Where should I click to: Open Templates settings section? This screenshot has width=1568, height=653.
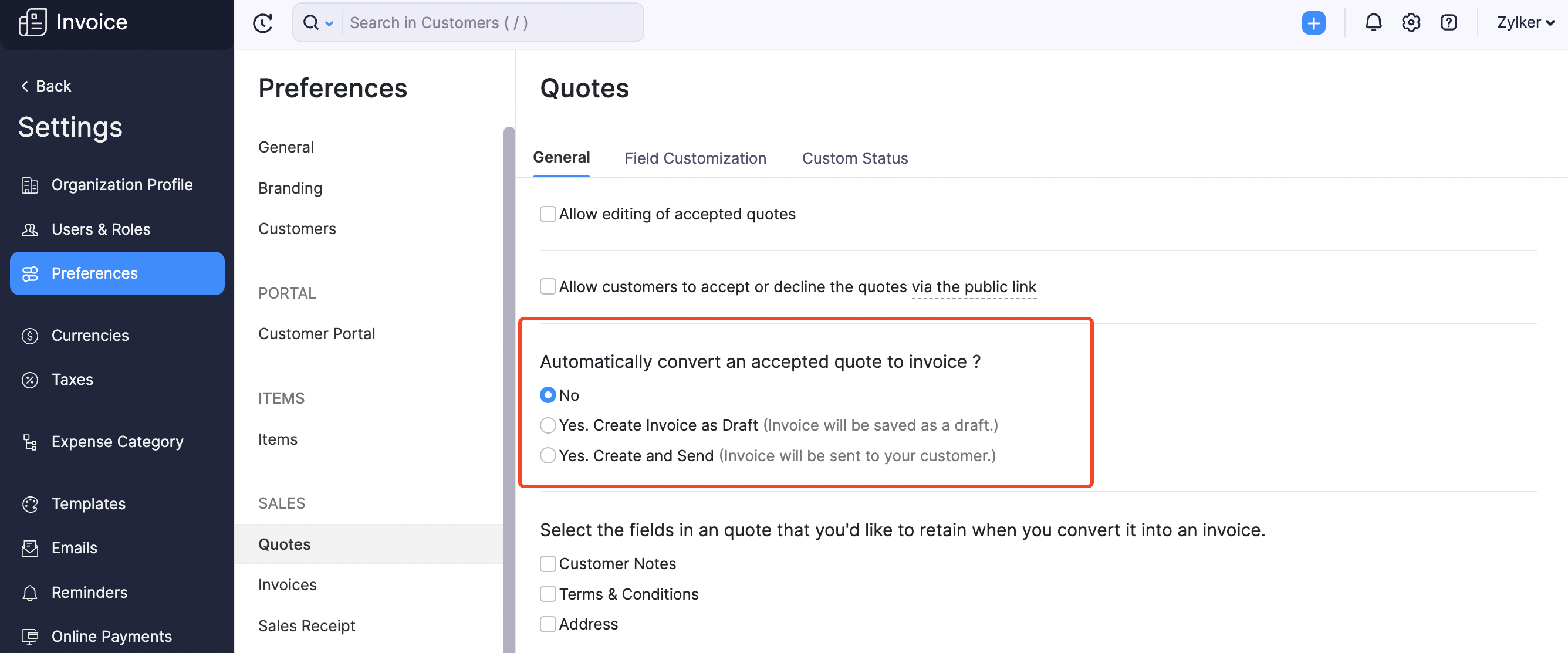(88, 503)
